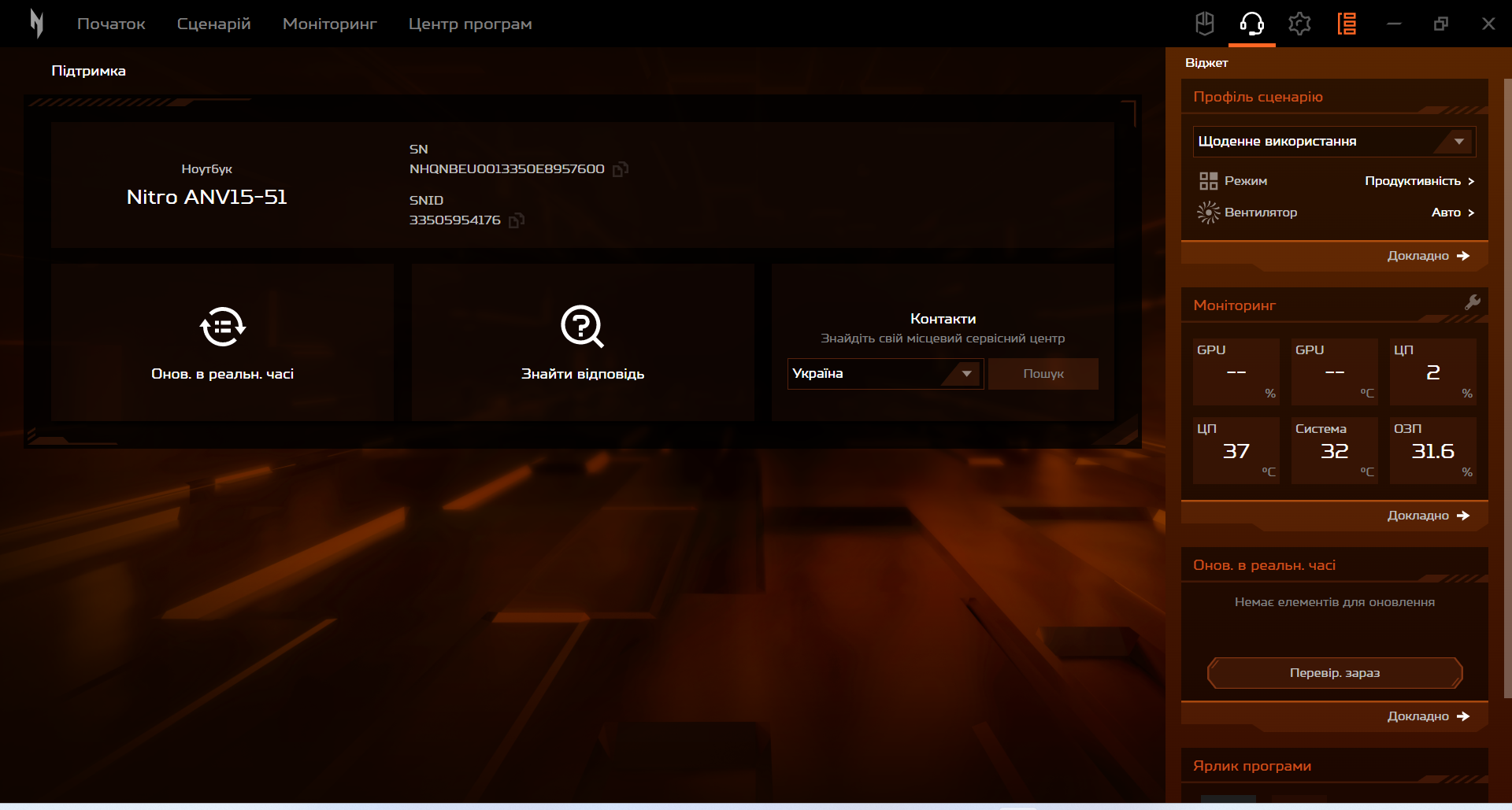1512x810 pixels.
Task: Restore down the NitroSense window
Action: click(x=1441, y=24)
